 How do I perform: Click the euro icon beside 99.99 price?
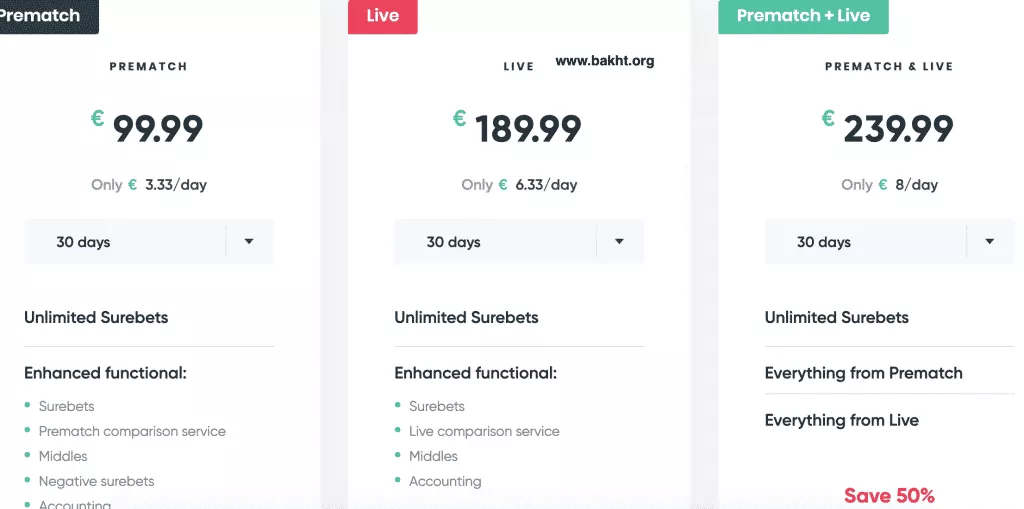tap(97, 119)
